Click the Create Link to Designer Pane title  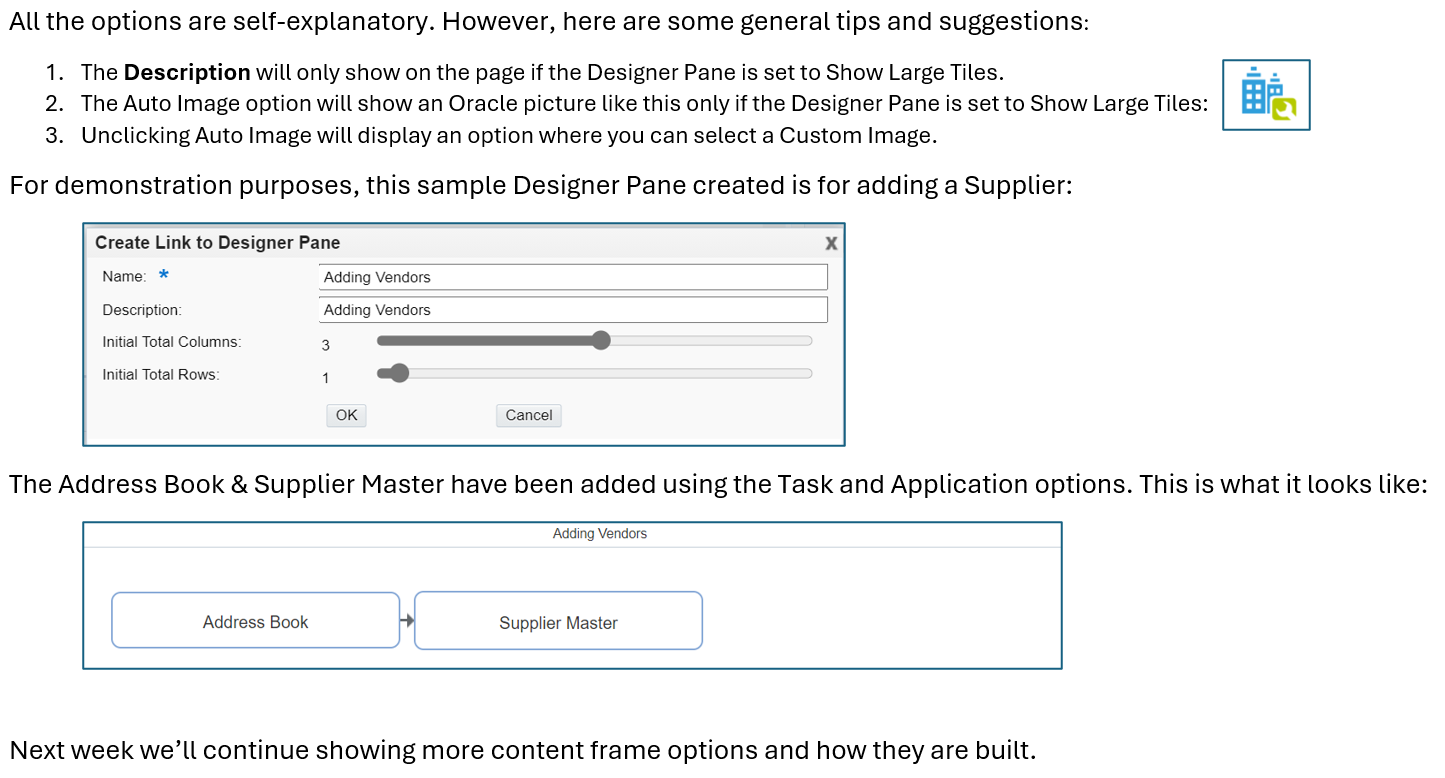click(x=217, y=243)
